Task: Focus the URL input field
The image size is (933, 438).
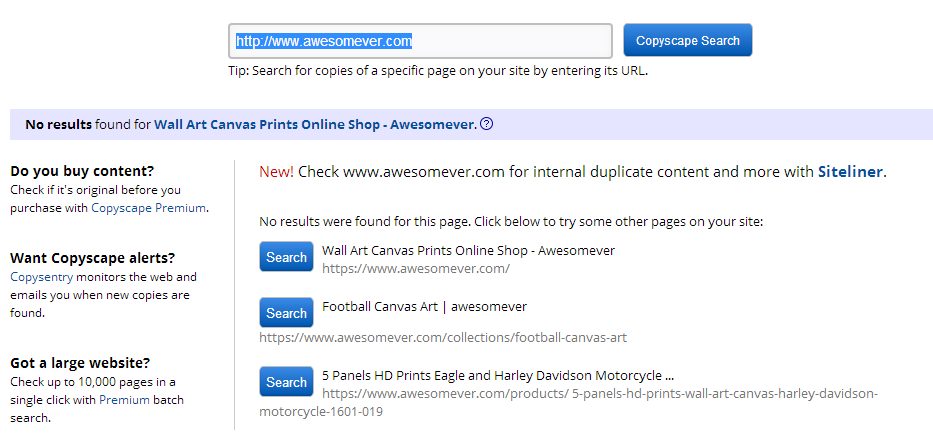Action: coord(420,41)
